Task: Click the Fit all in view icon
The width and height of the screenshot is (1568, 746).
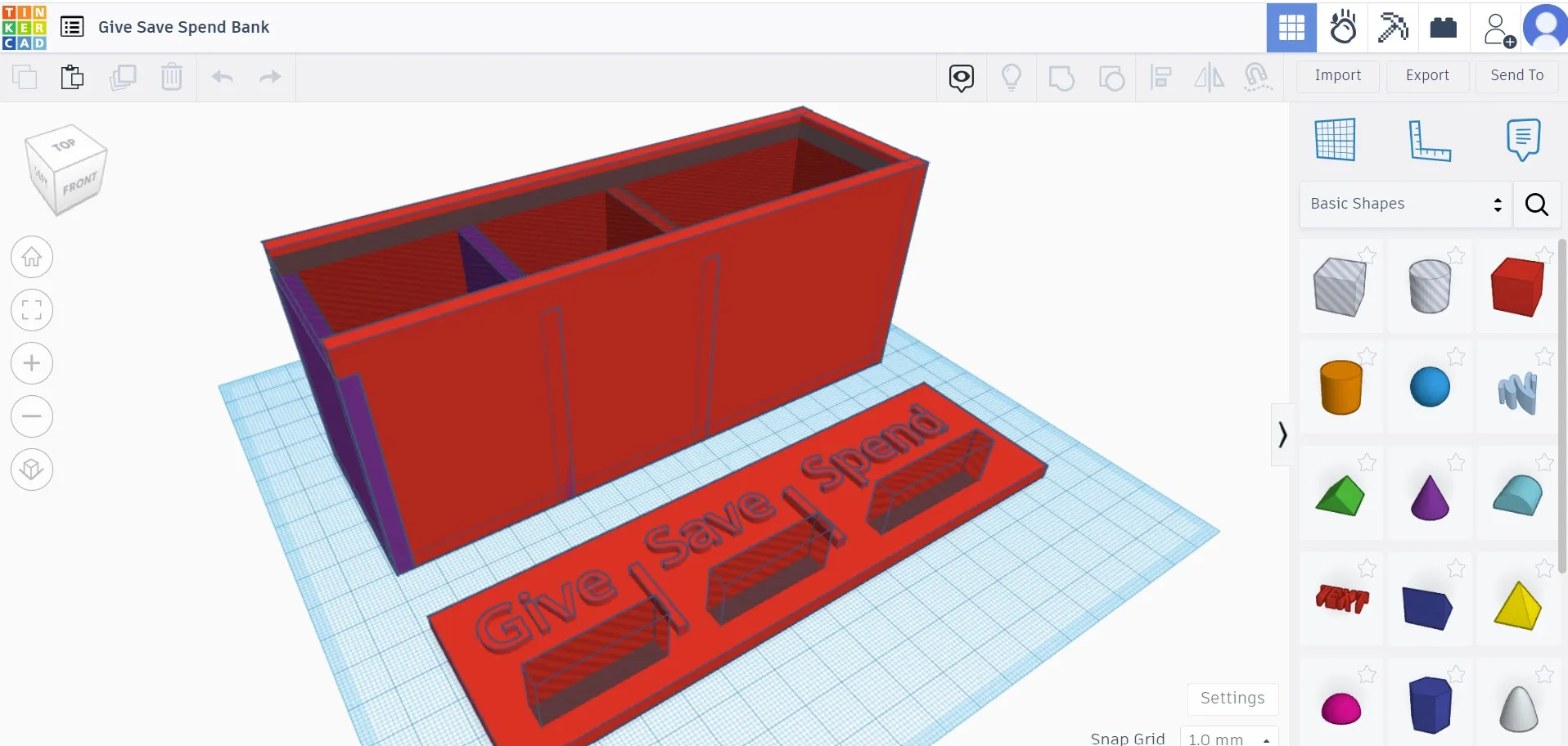Action: point(32,310)
